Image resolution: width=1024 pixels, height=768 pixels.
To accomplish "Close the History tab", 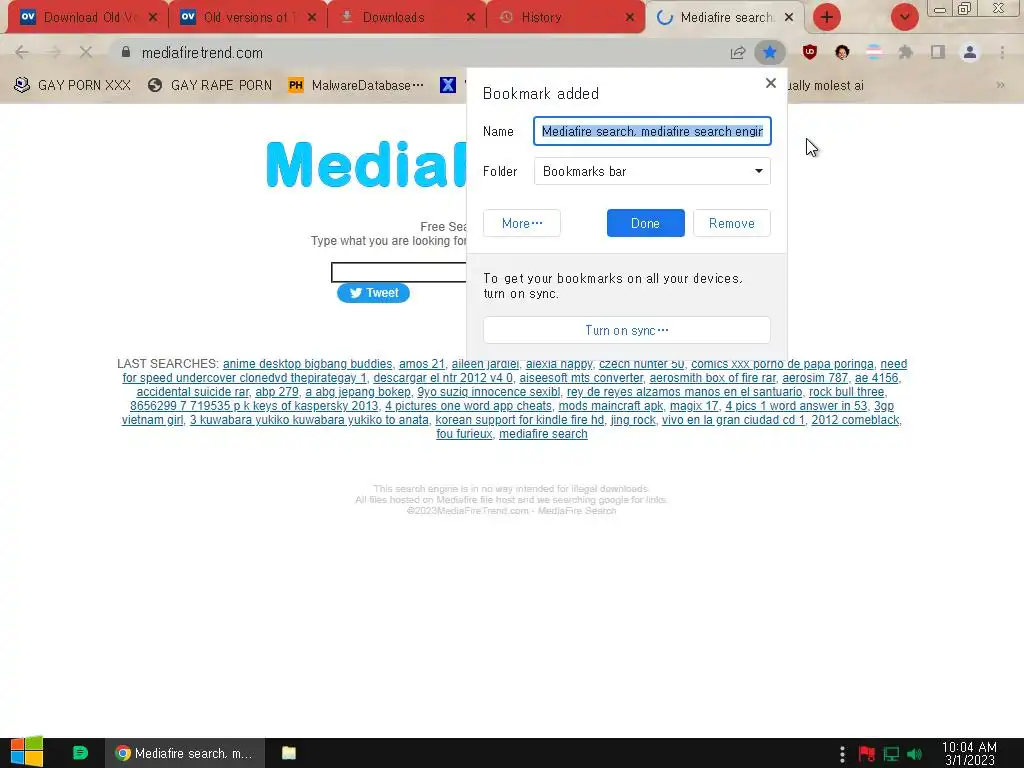I will tap(630, 17).
